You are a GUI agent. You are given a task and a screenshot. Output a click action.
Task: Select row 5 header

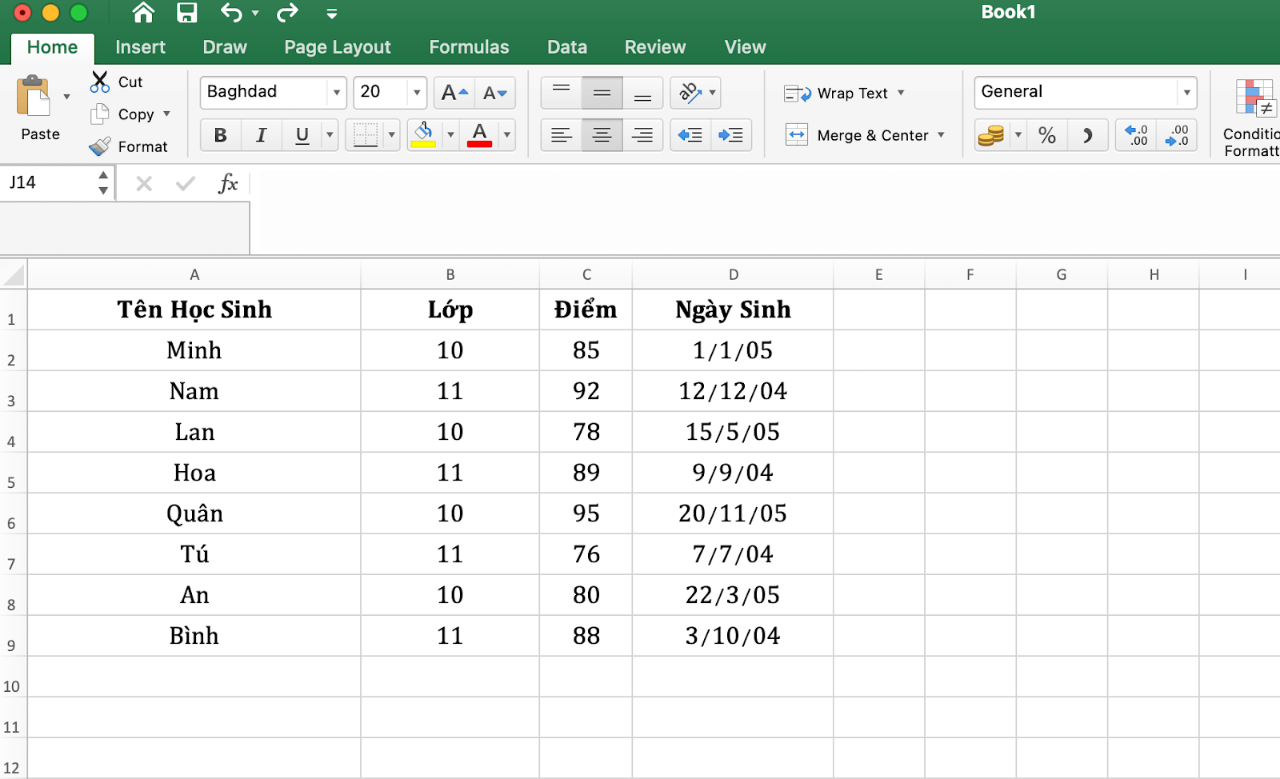tap(13, 473)
